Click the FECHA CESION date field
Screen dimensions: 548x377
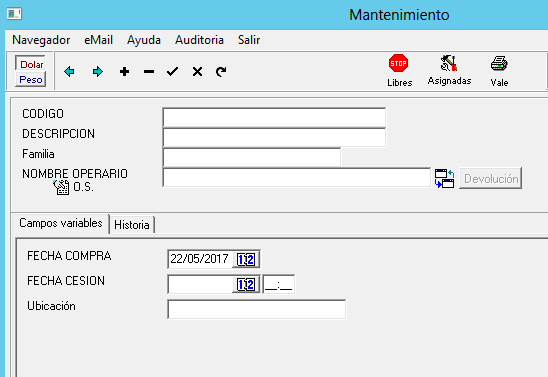coord(200,284)
